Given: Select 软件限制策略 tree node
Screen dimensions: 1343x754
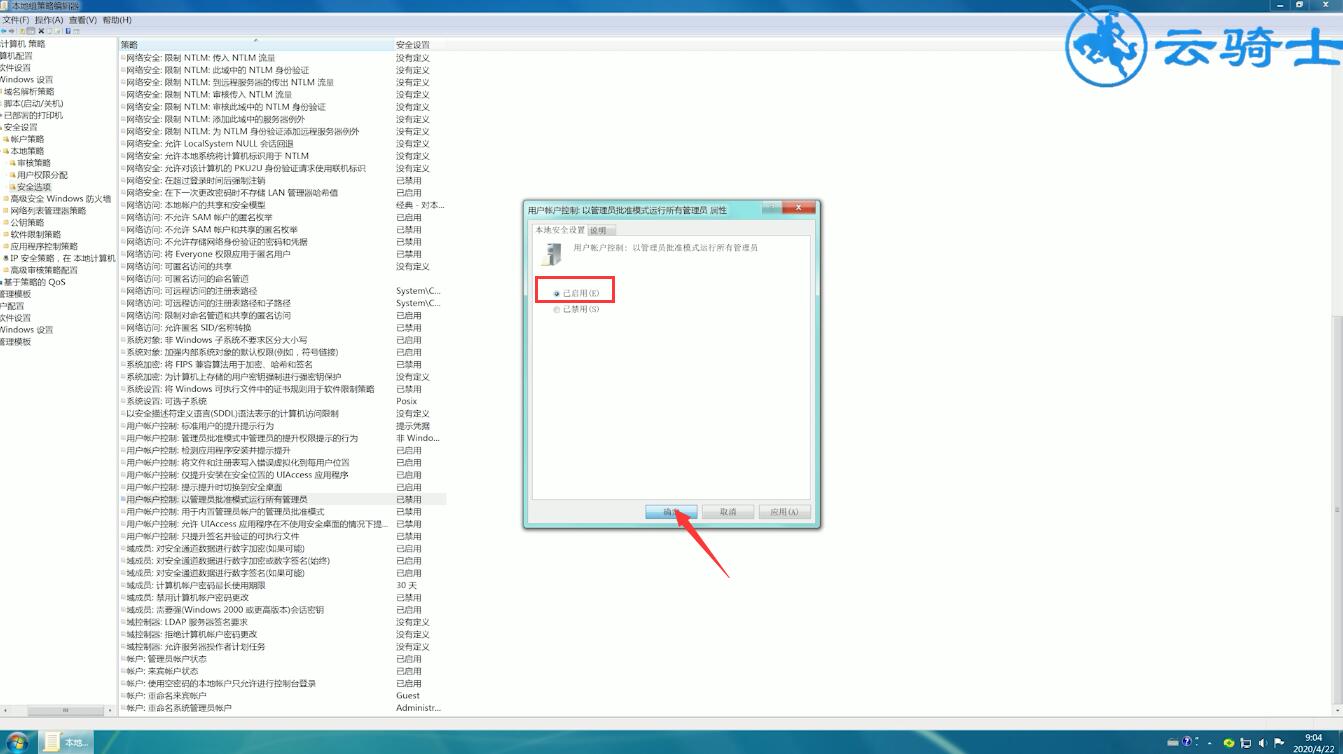Looking at the screenshot, I should [x=35, y=234].
